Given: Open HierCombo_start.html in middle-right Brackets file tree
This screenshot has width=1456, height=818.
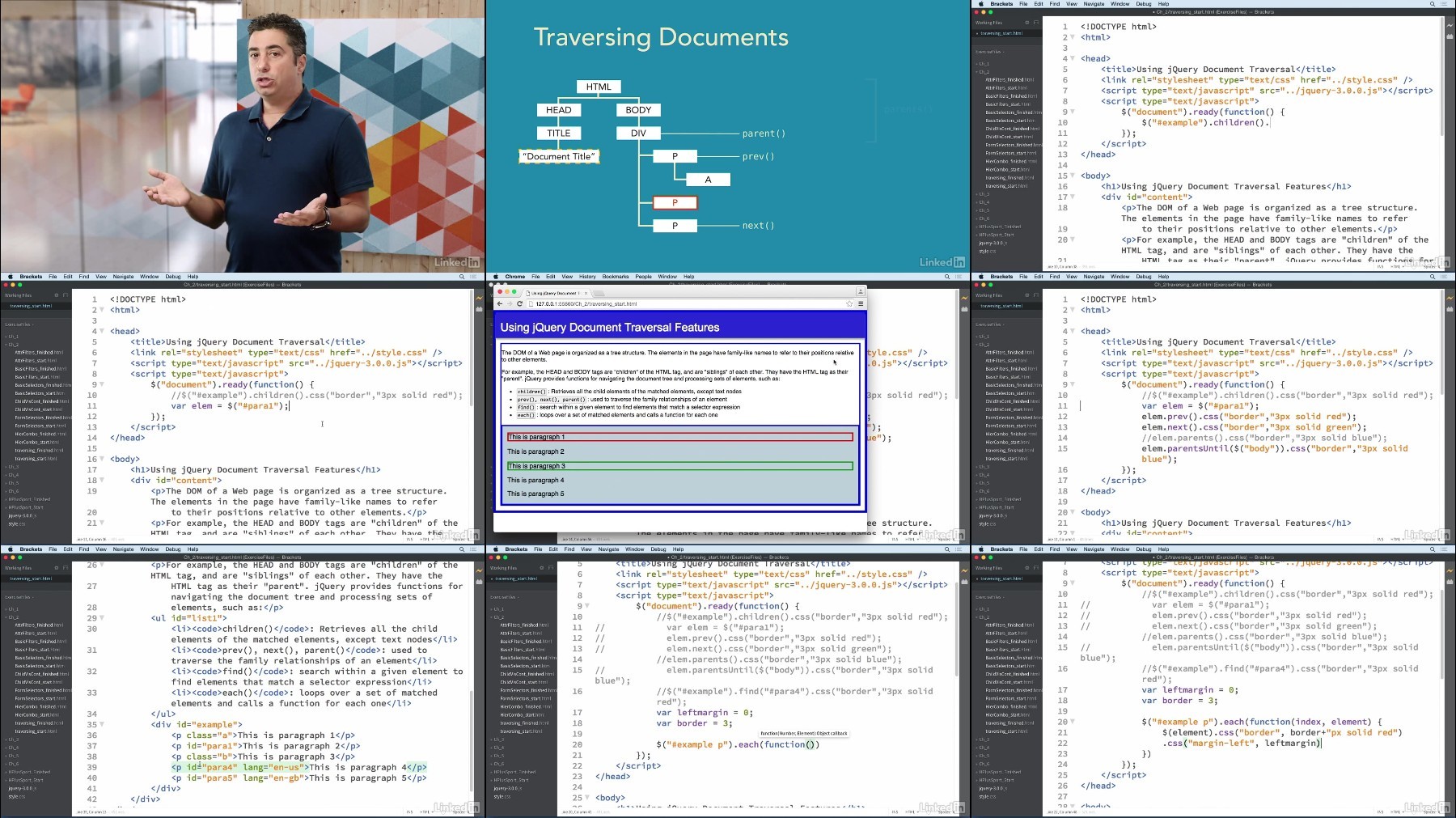Looking at the screenshot, I should (x=1007, y=443).
